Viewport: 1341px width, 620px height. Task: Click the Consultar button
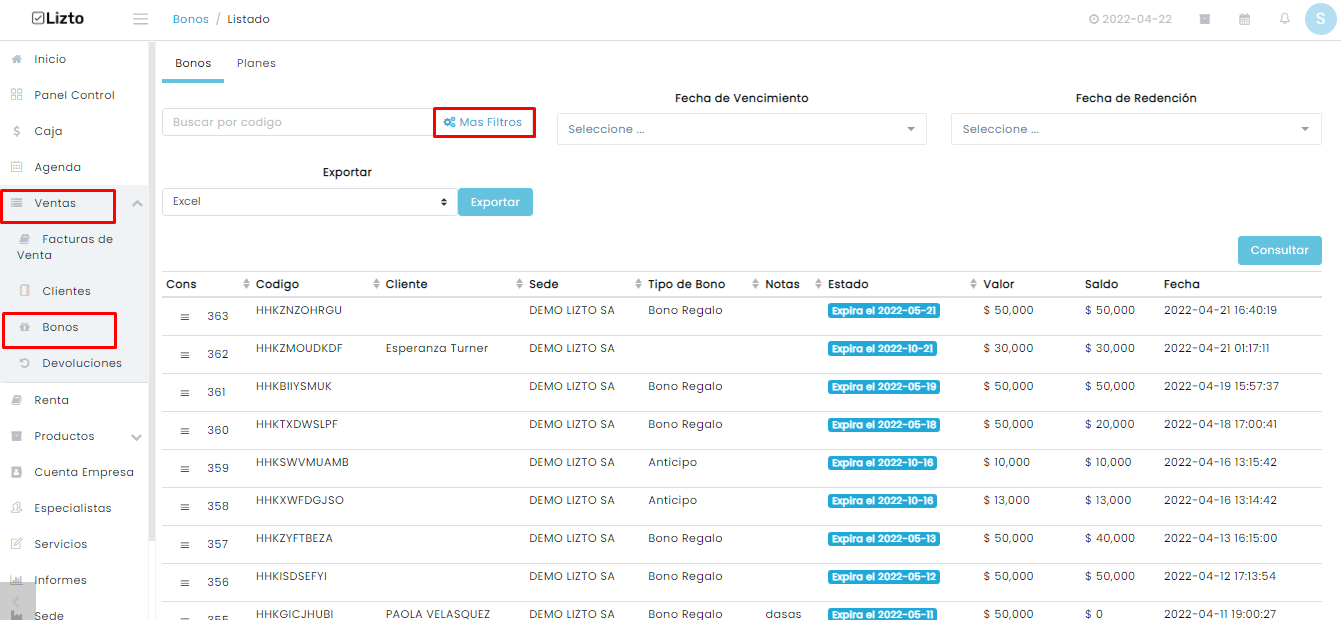(x=1279, y=250)
